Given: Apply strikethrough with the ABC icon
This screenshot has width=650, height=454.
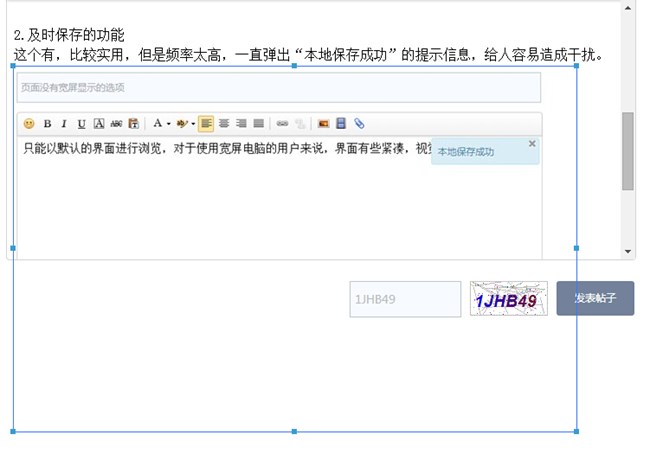Looking at the screenshot, I should [115, 124].
